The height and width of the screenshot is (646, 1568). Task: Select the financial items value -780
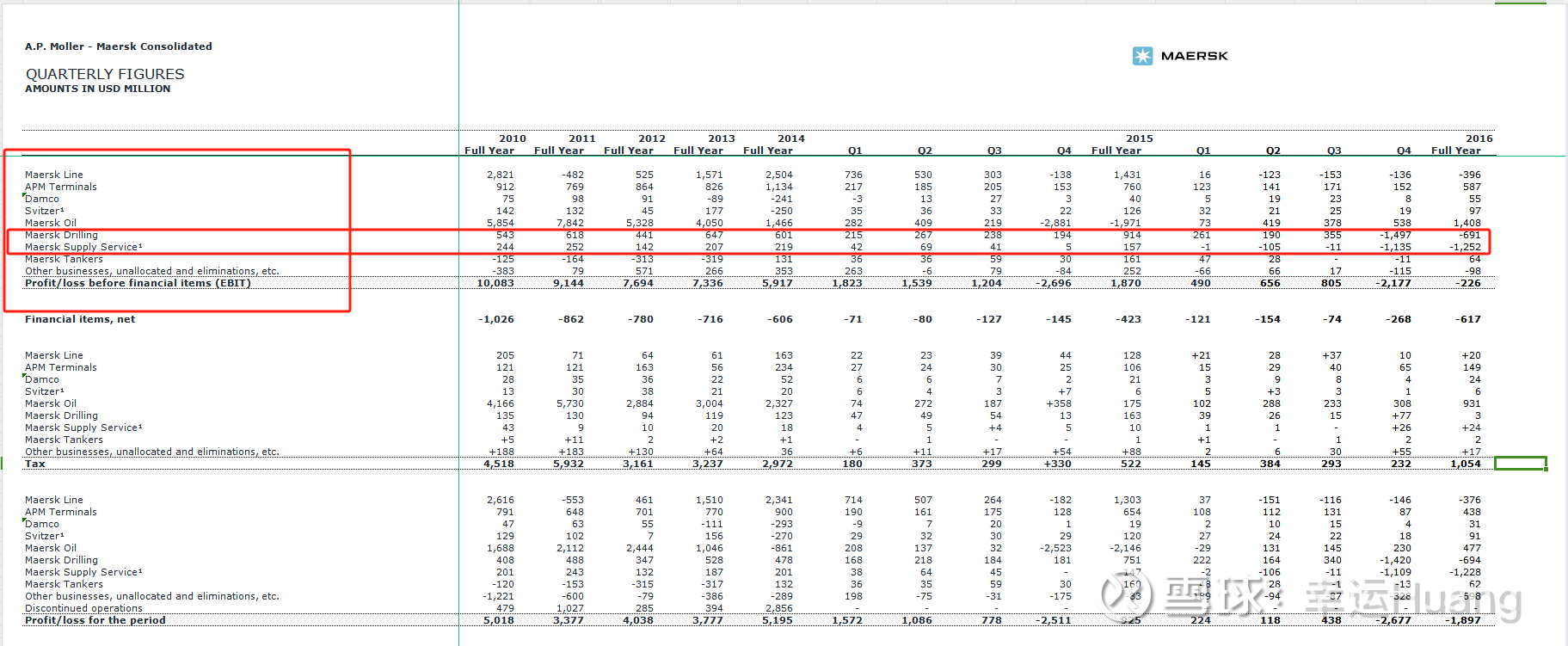(641, 319)
